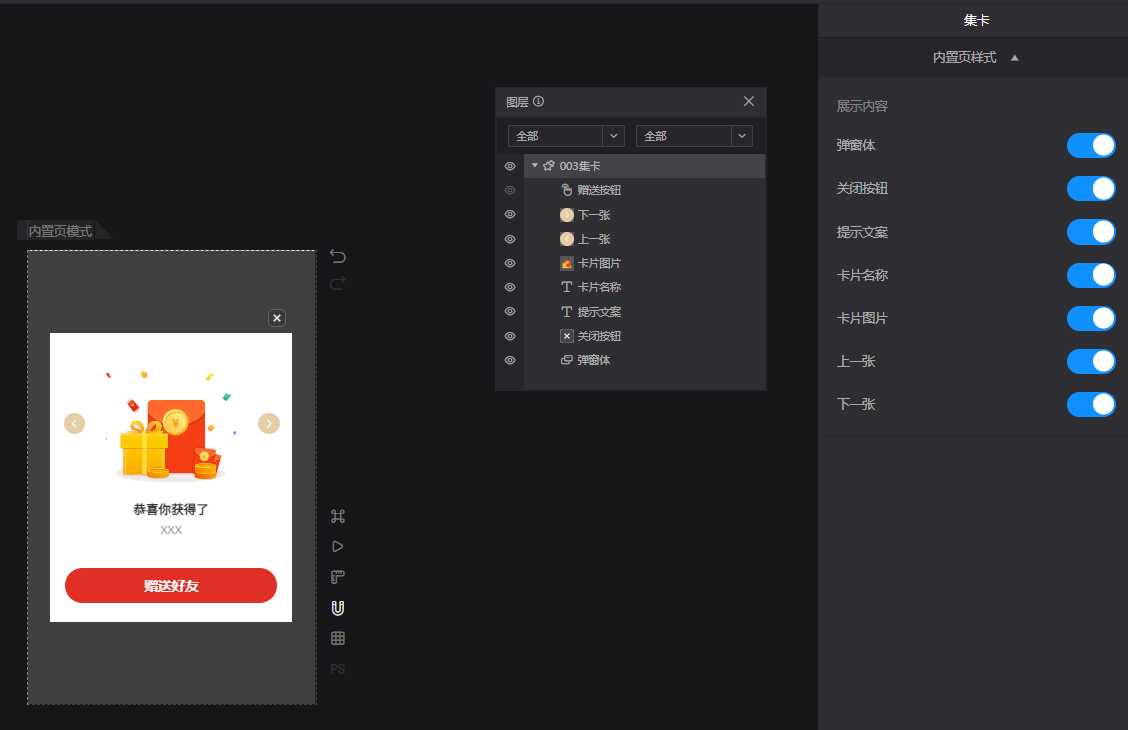The height and width of the screenshot is (730, 1128).
Task: Toggle the grid display icon
Action: click(x=337, y=639)
